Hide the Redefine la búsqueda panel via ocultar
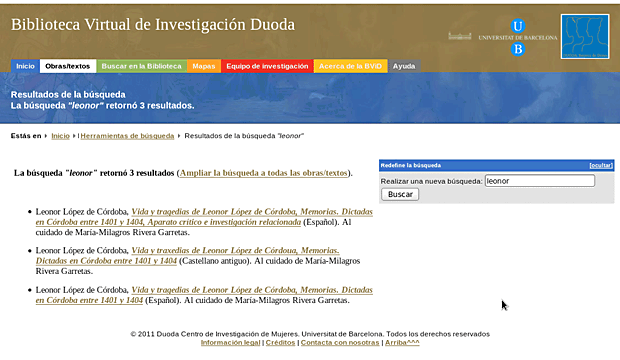 pos(601,165)
